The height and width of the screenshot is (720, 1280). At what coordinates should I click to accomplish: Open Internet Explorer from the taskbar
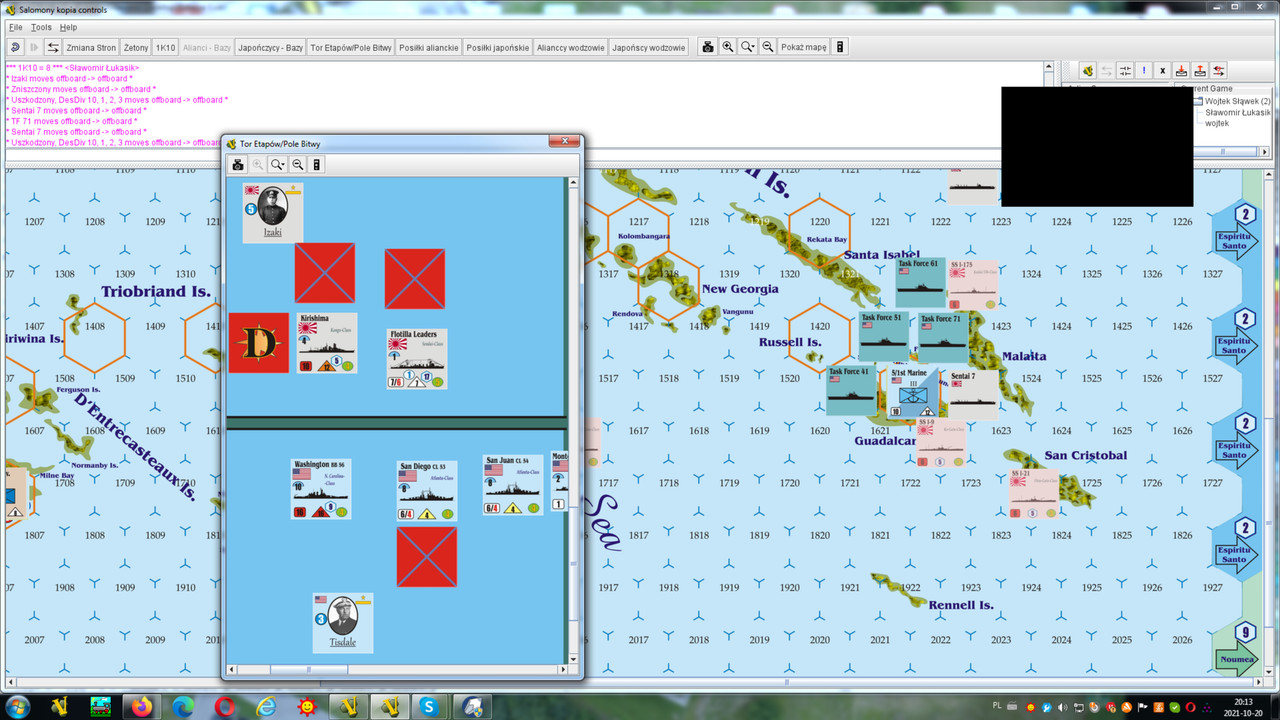point(266,706)
